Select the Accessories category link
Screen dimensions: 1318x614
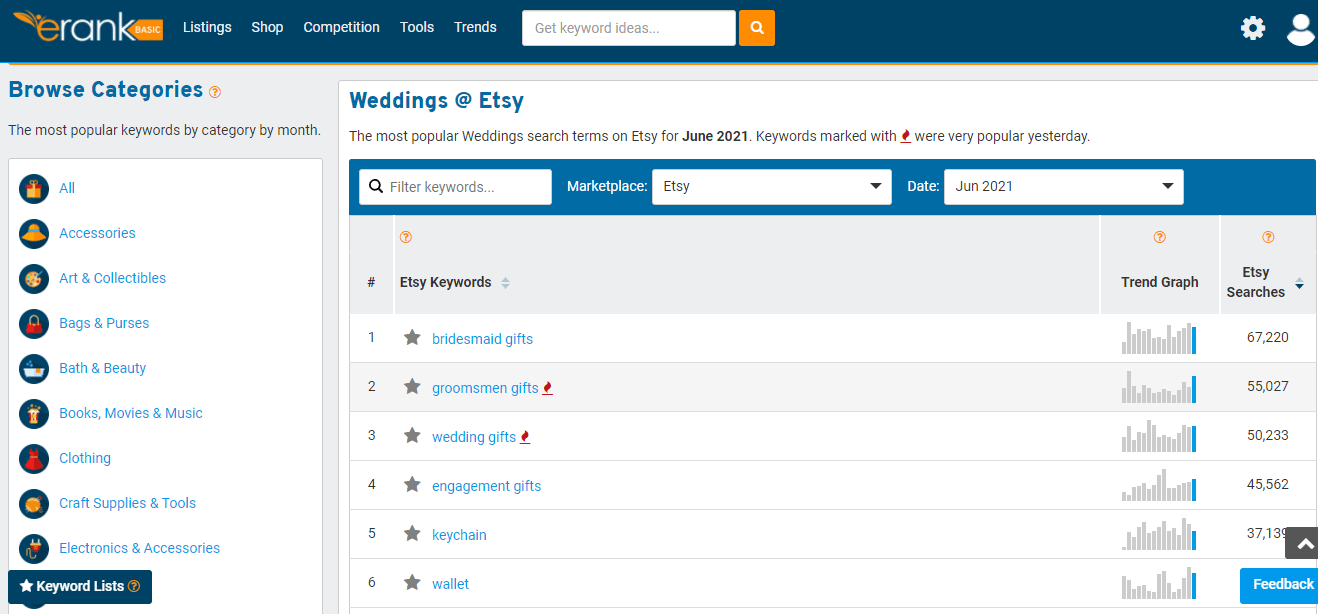tap(97, 233)
